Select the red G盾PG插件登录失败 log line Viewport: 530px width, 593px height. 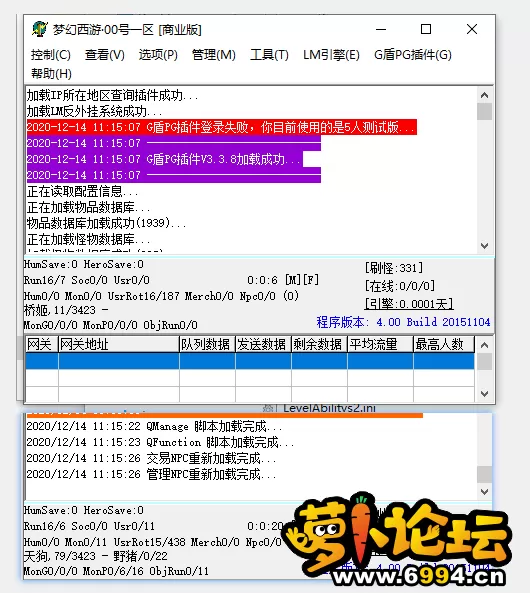coord(222,127)
